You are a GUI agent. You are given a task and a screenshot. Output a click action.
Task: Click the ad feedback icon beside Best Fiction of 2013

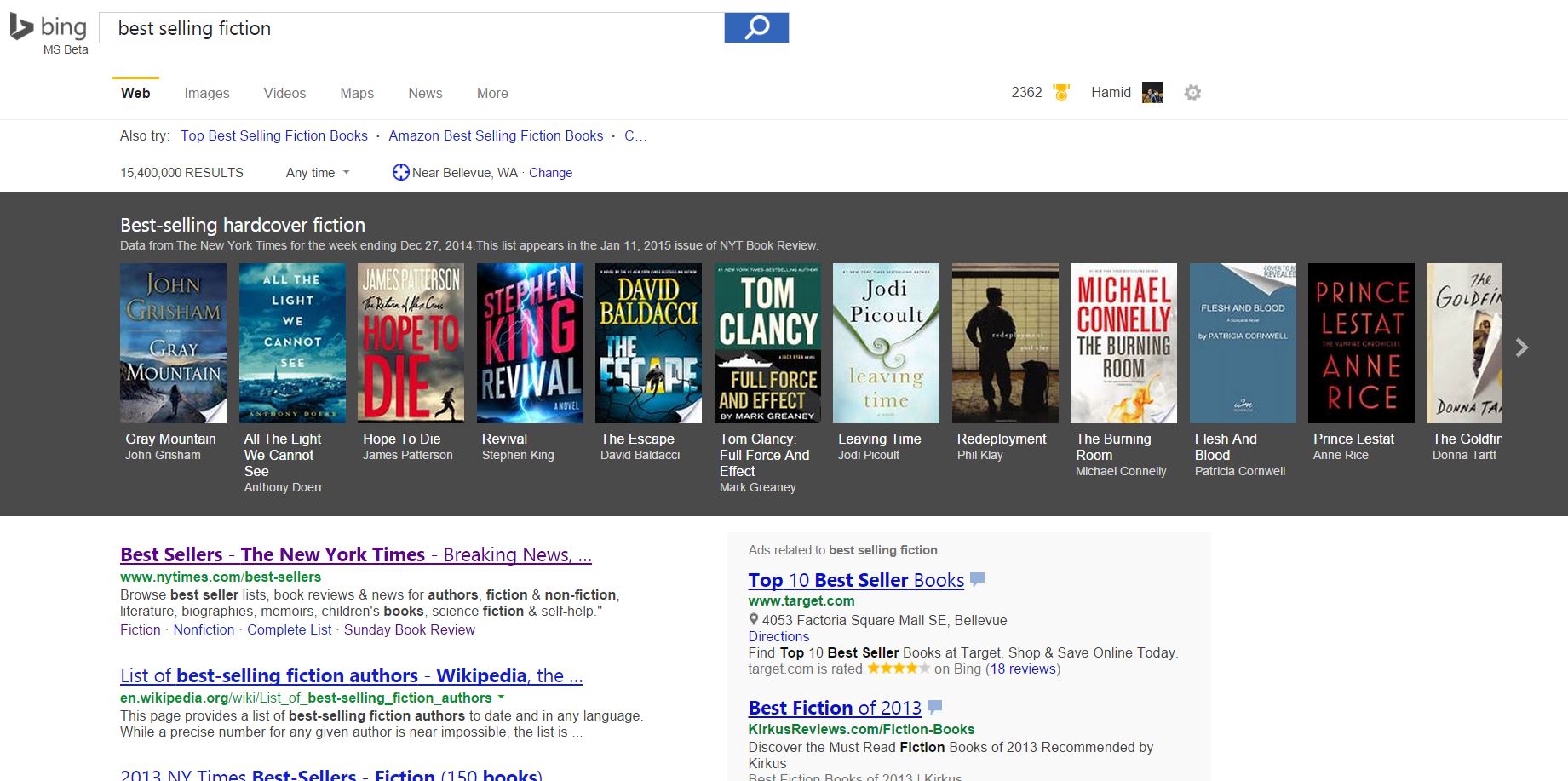tap(934, 707)
